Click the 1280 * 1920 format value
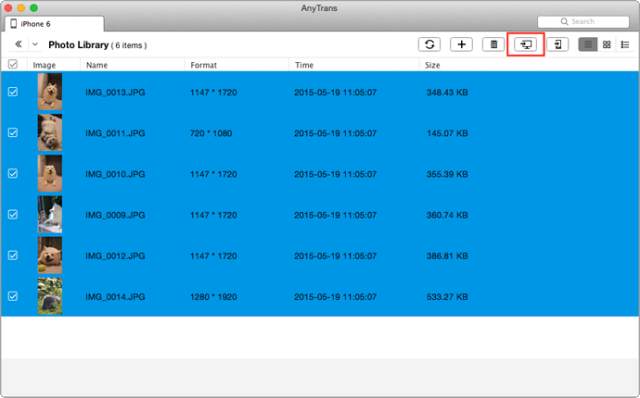640x398 pixels. 213,297
